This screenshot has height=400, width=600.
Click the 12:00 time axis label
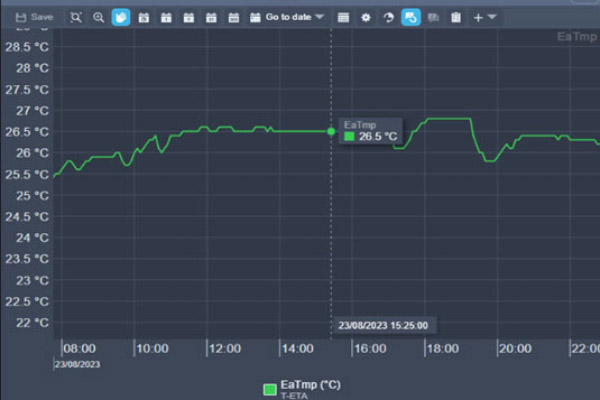pyautogui.click(x=225, y=349)
